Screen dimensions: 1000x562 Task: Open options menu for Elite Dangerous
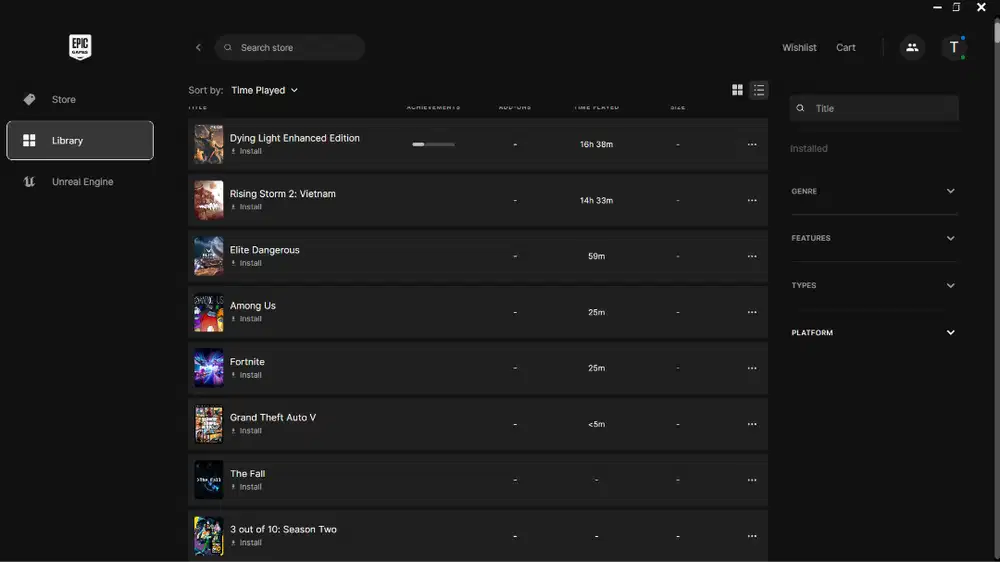point(752,256)
